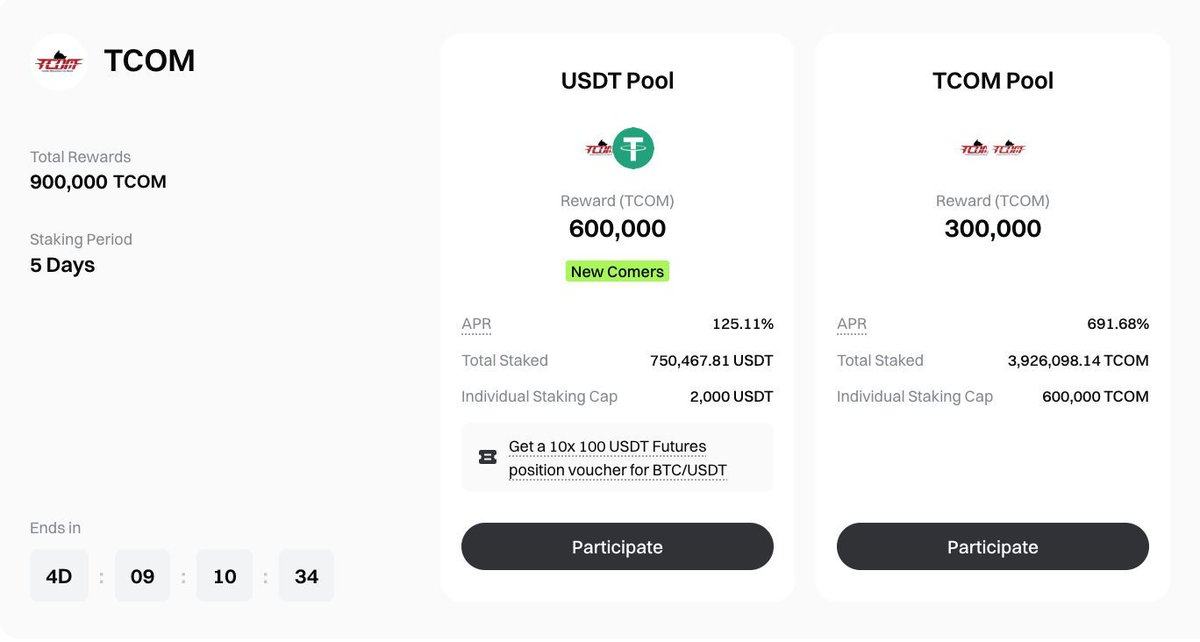The image size is (1200, 642).
Task: Click the New Comers badge
Action: tap(617, 271)
